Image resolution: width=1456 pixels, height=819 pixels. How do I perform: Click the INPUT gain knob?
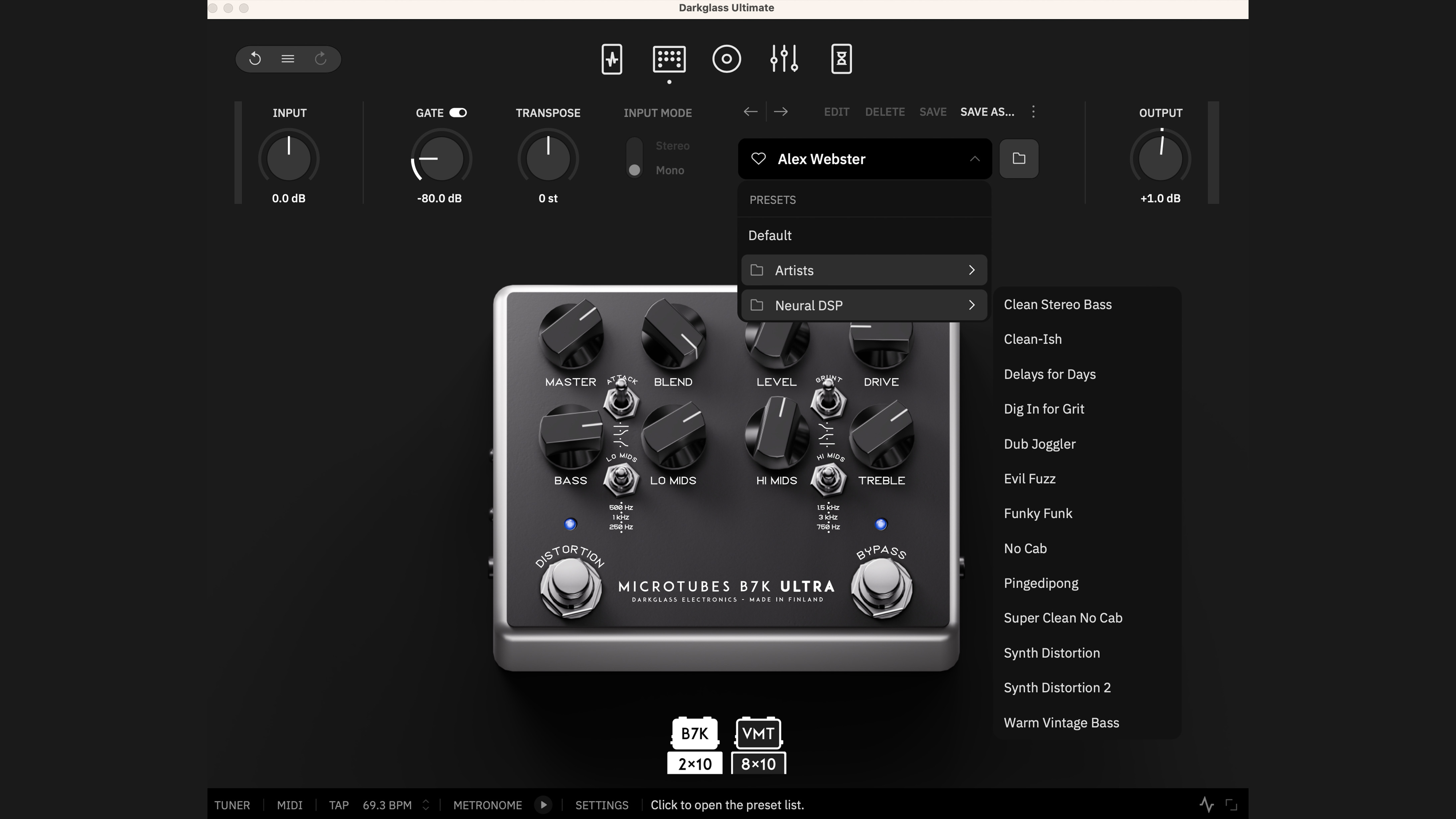point(288,158)
